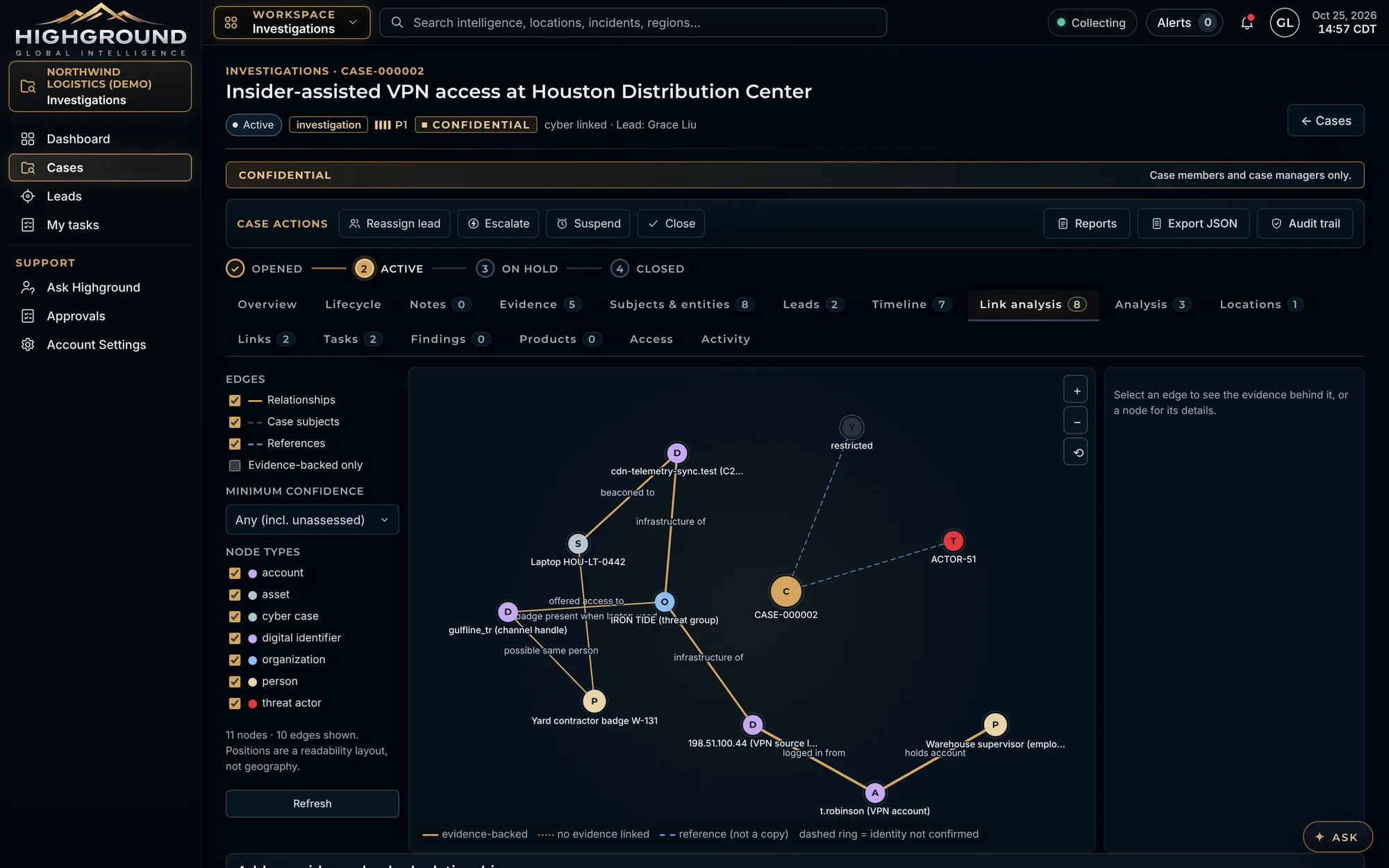This screenshot has width=1389, height=868.
Task: Select the CASE-000002 graph node
Action: (x=785, y=592)
